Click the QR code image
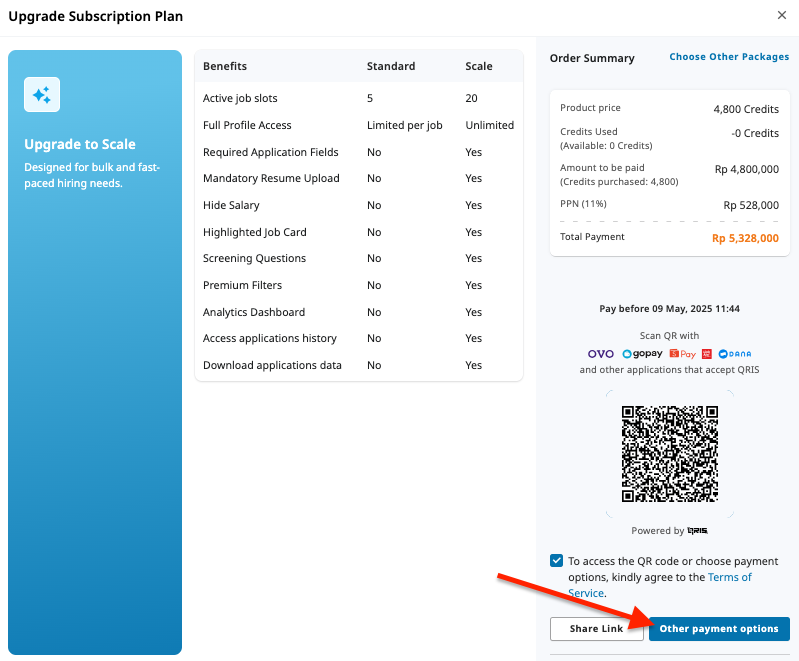Screen dimensions: 799x661 click(x=670, y=454)
